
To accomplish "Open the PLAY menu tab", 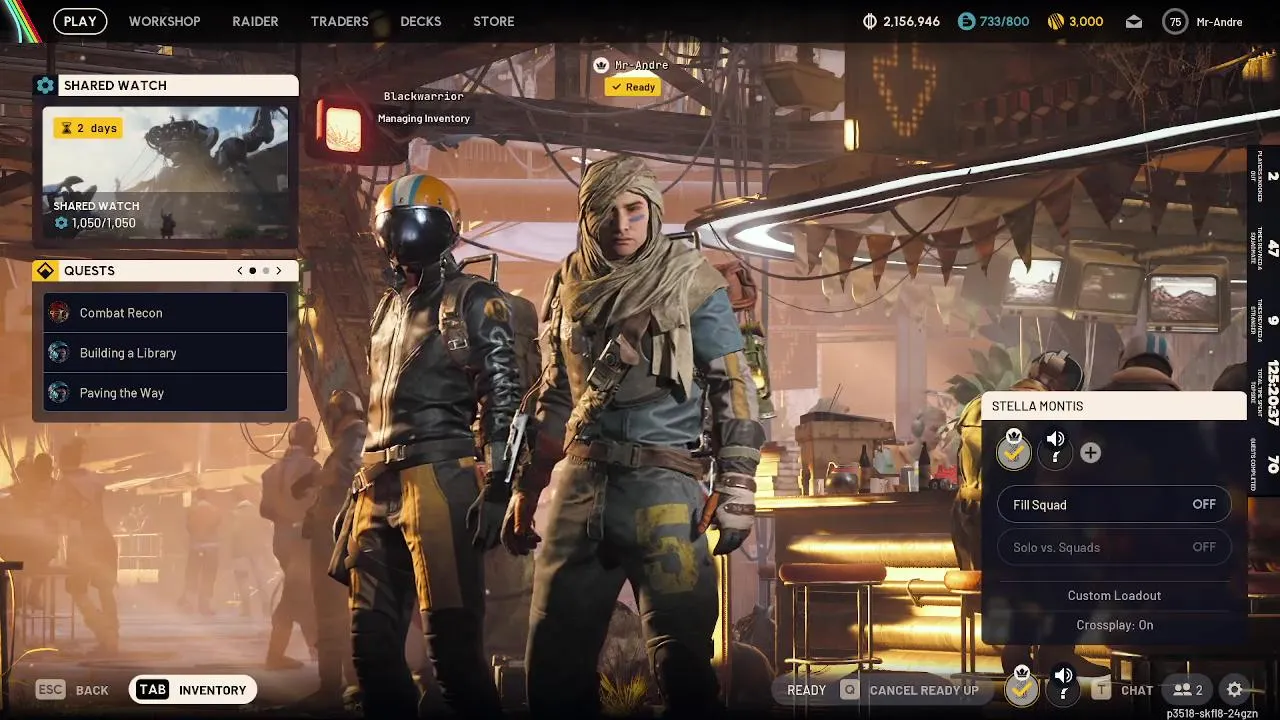I will click(80, 21).
